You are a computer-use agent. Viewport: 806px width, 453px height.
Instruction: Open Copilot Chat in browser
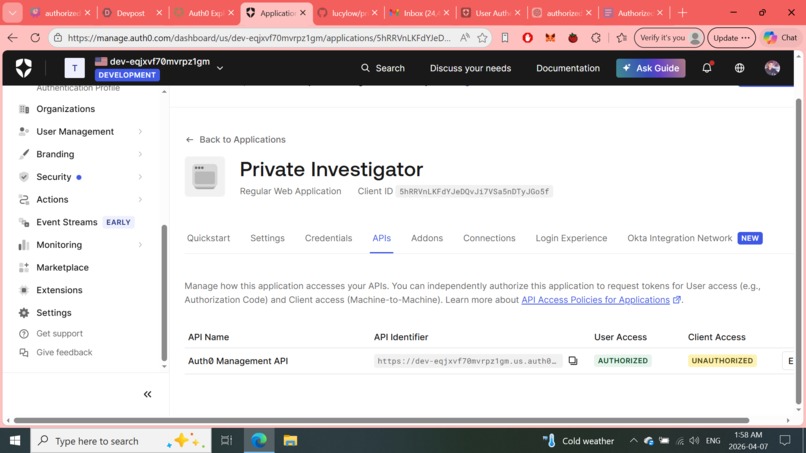tap(780, 38)
